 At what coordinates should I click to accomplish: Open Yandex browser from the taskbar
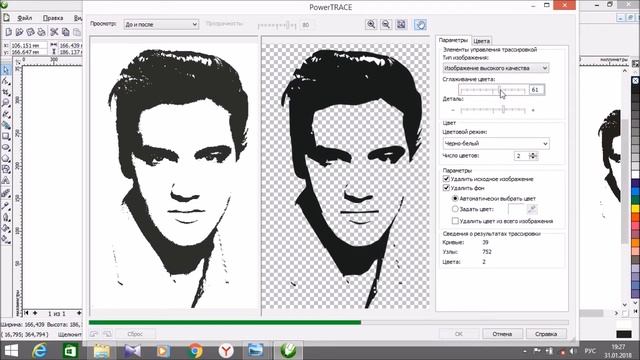226,351
